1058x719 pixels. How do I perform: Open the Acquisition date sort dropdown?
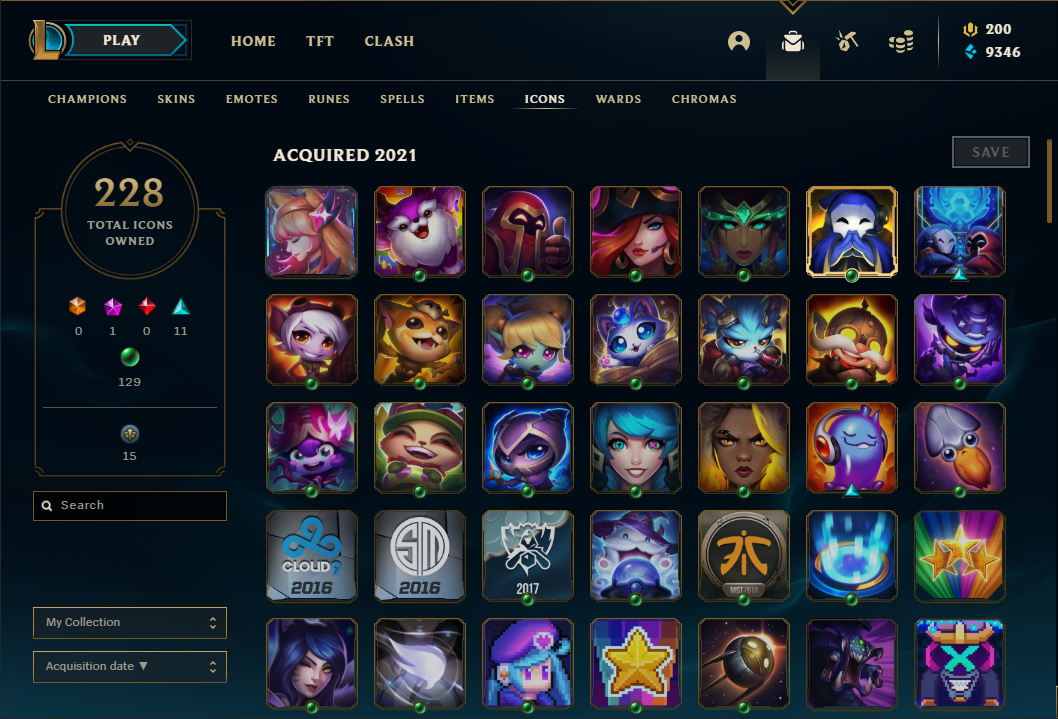click(130, 666)
